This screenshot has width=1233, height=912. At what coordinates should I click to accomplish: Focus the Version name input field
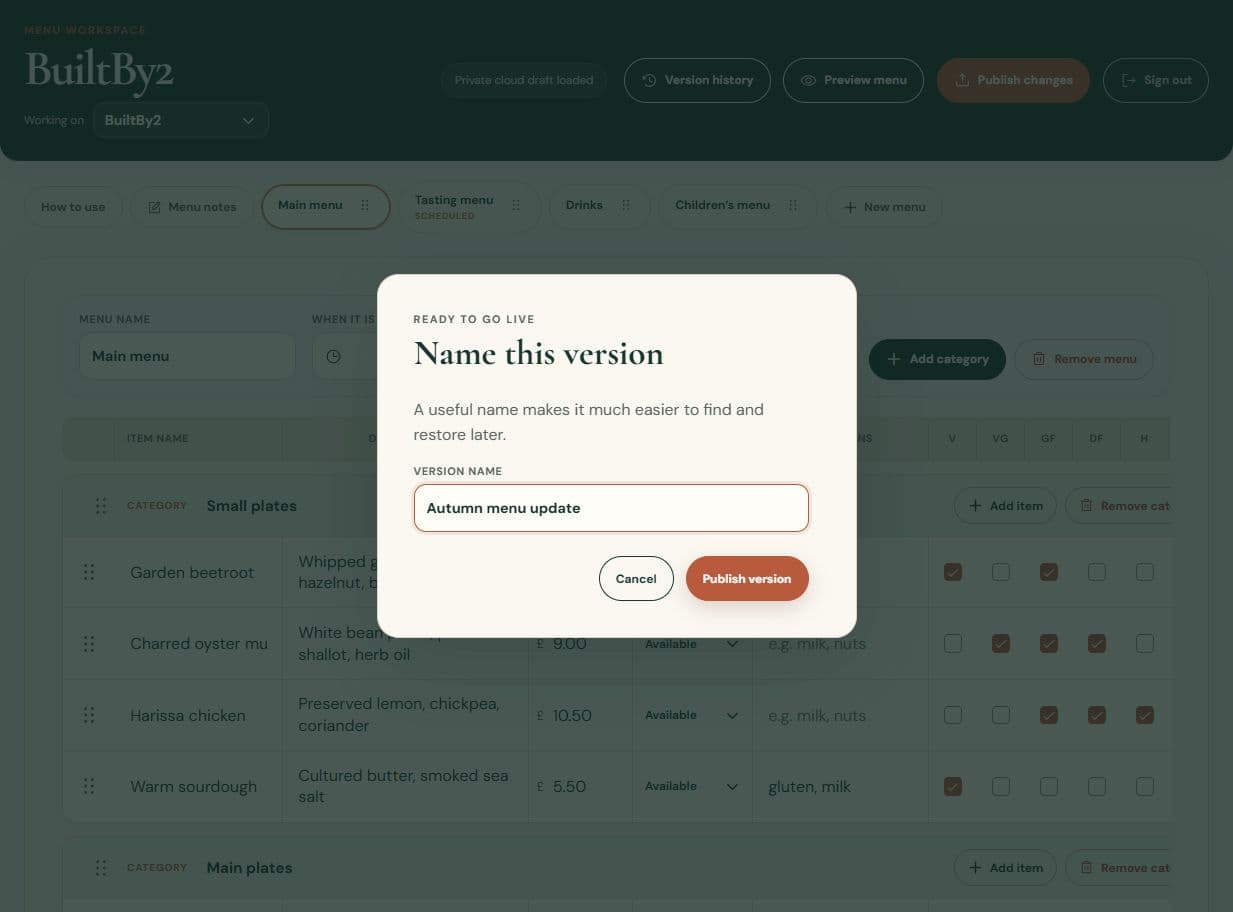(611, 508)
